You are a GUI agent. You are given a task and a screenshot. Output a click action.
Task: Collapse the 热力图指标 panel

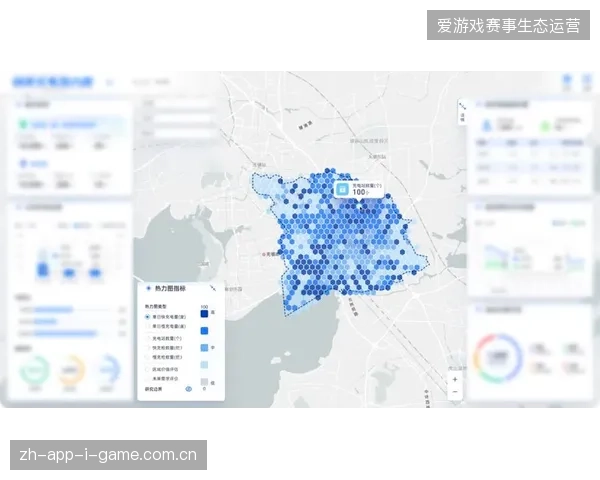click(213, 288)
